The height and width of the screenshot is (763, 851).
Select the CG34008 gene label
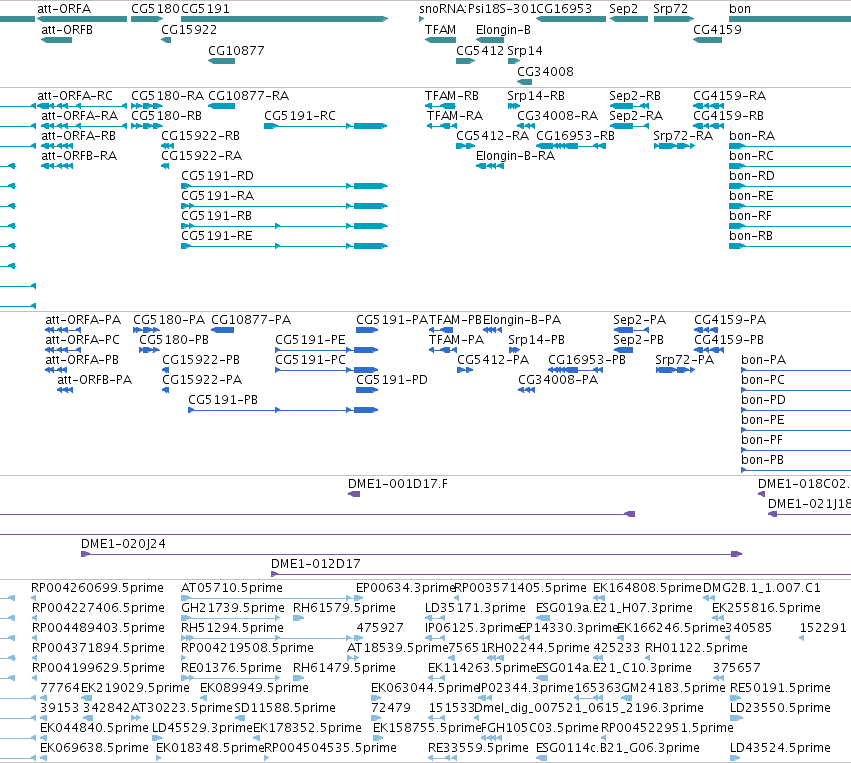coord(545,72)
